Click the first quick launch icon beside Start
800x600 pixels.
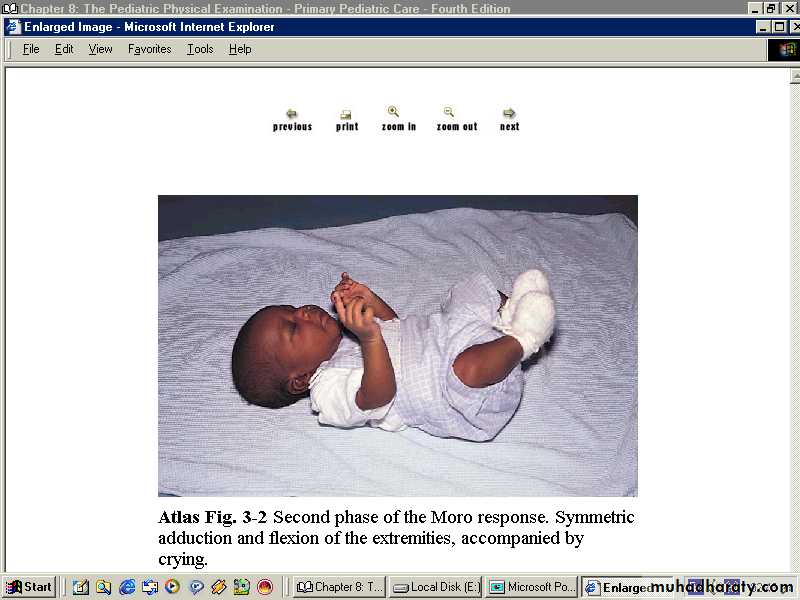tap(81, 587)
